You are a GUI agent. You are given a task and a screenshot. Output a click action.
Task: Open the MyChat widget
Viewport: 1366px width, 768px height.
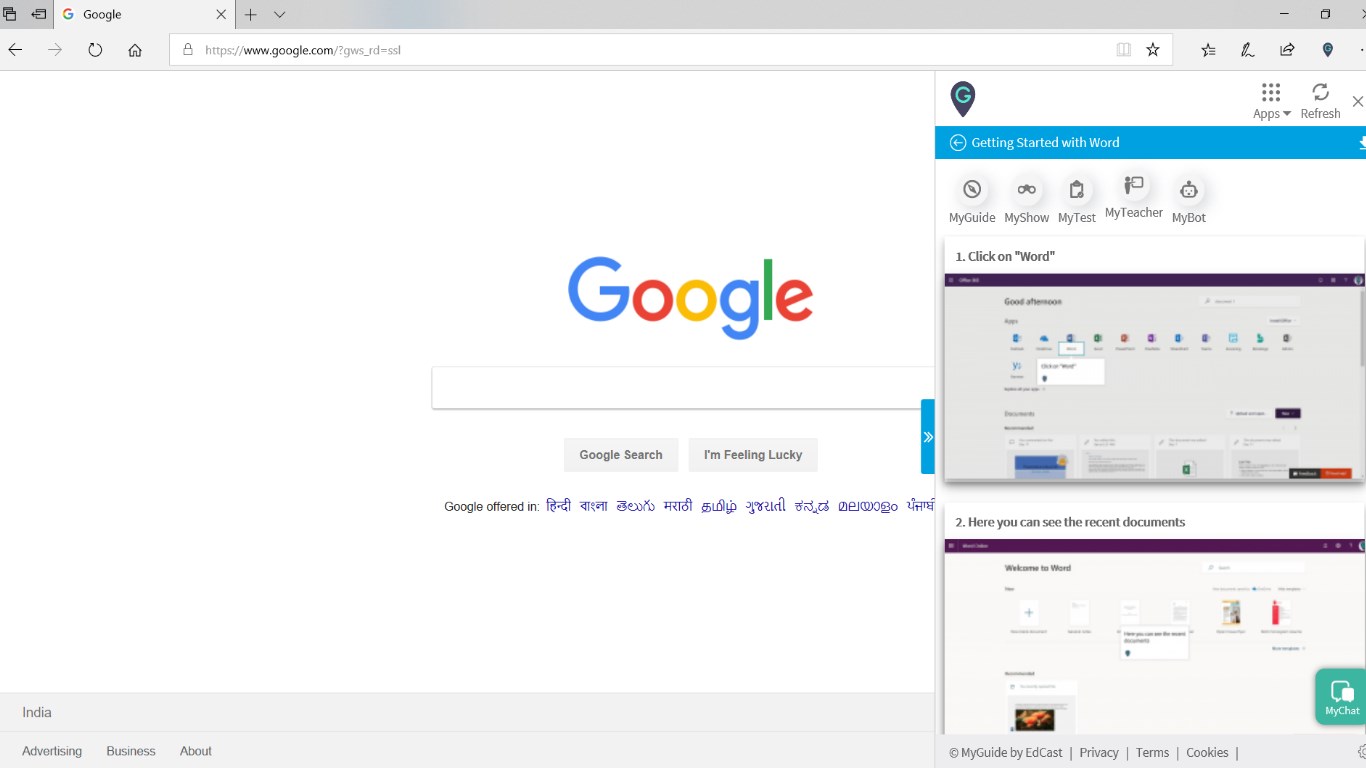tap(1341, 696)
